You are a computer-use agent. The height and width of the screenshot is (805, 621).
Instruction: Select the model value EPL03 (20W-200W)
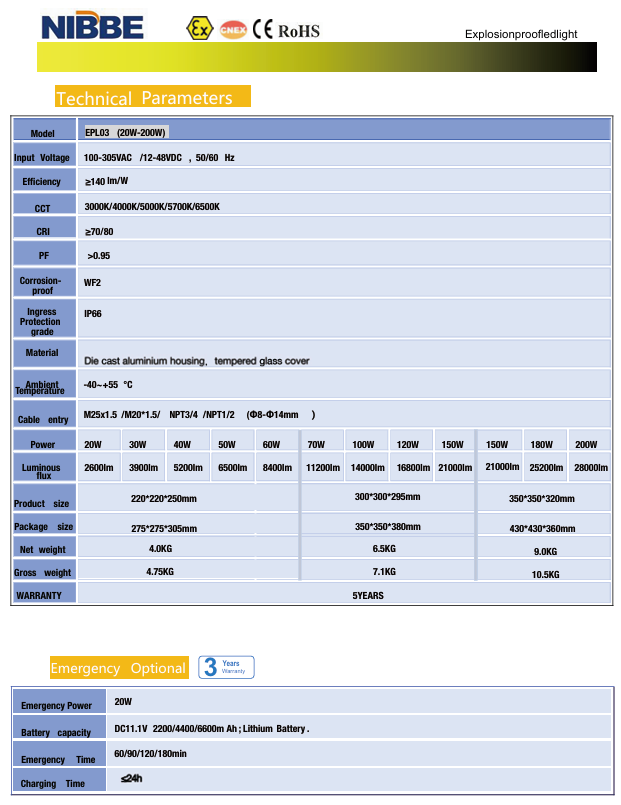125,132
